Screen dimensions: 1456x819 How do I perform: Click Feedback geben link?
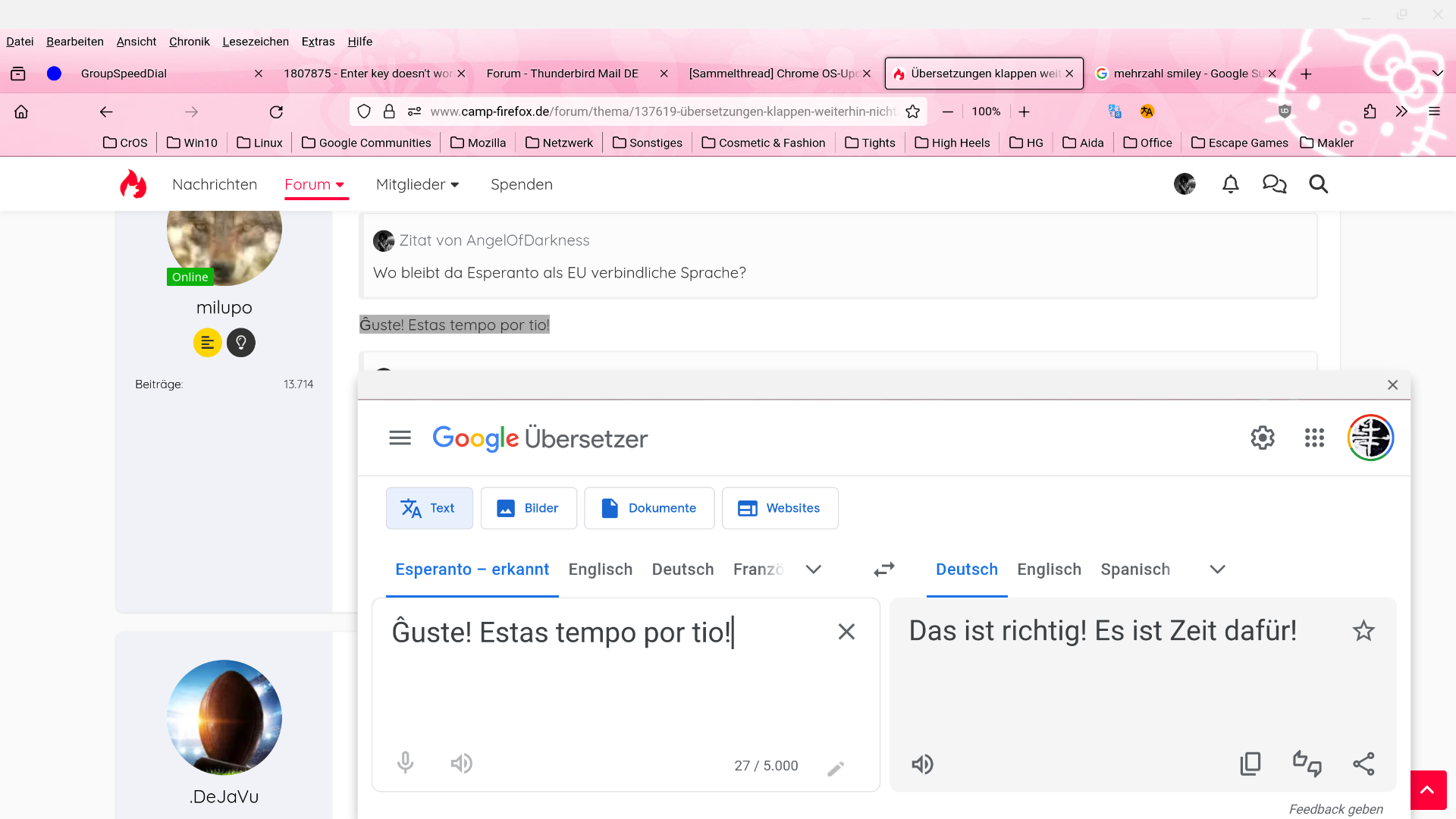pyautogui.click(x=1335, y=809)
